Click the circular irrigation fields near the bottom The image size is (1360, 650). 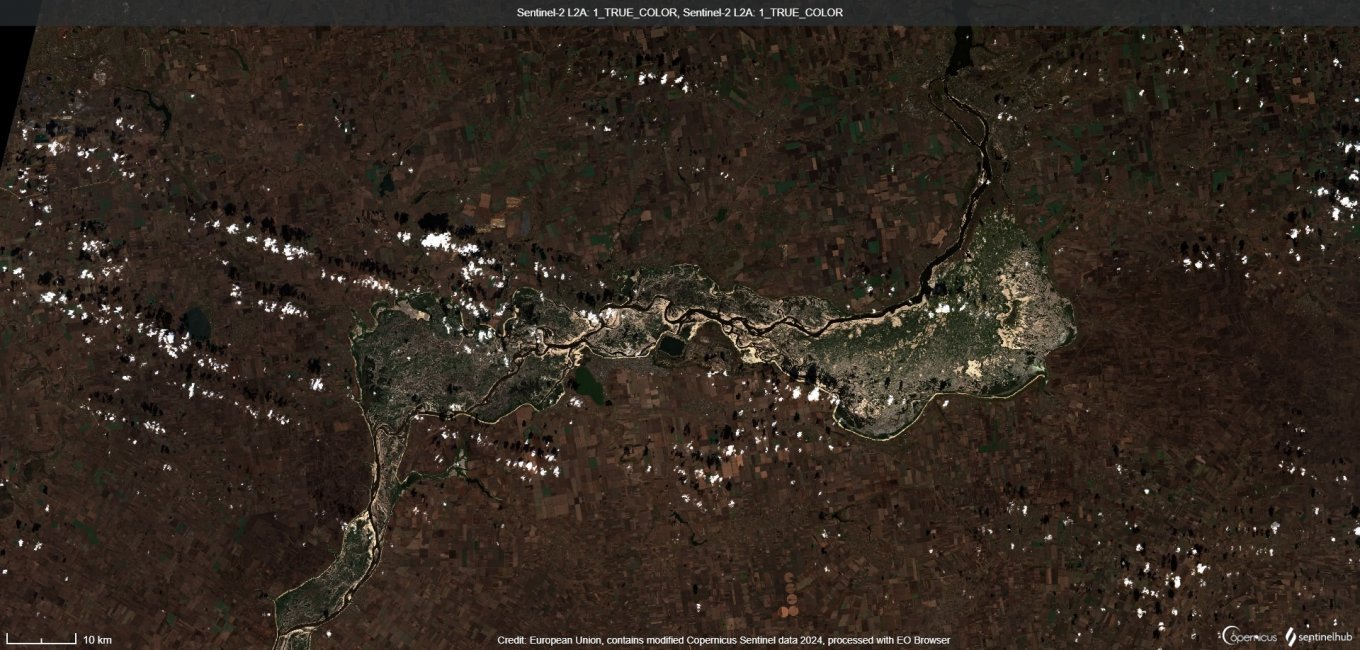789,590
